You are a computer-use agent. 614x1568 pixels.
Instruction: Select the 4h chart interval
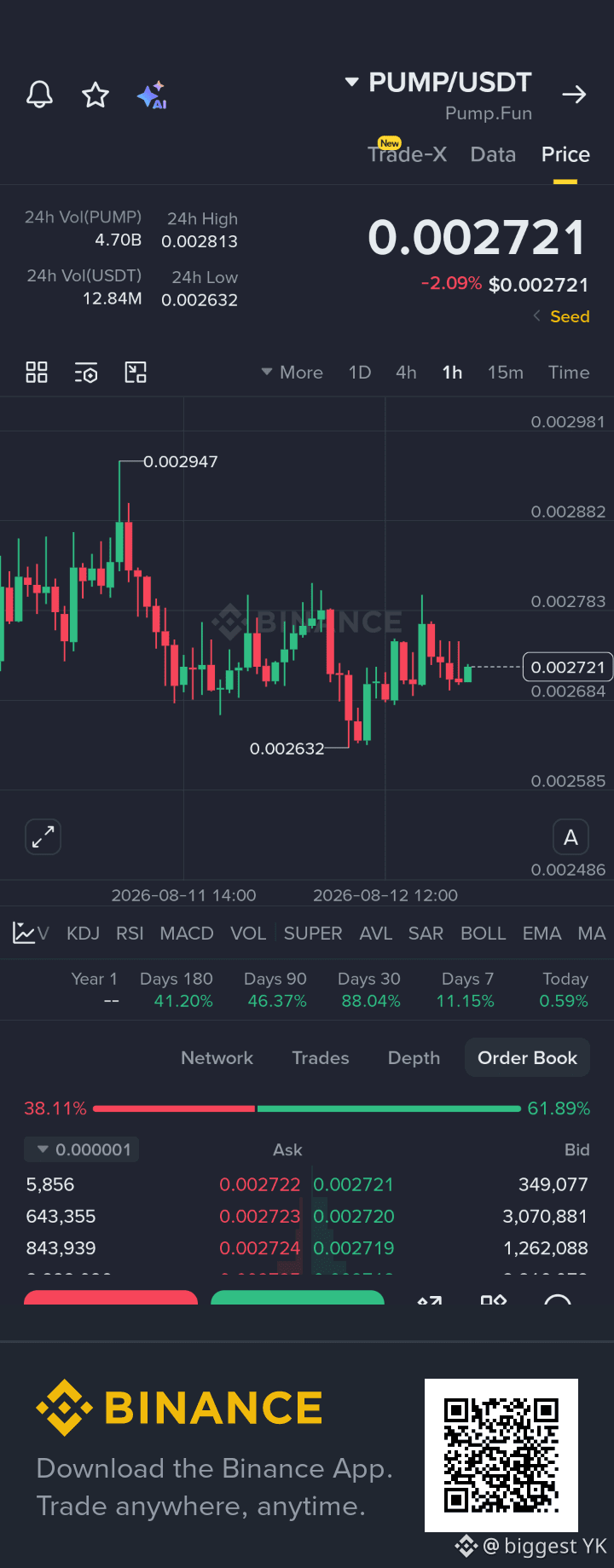(406, 373)
